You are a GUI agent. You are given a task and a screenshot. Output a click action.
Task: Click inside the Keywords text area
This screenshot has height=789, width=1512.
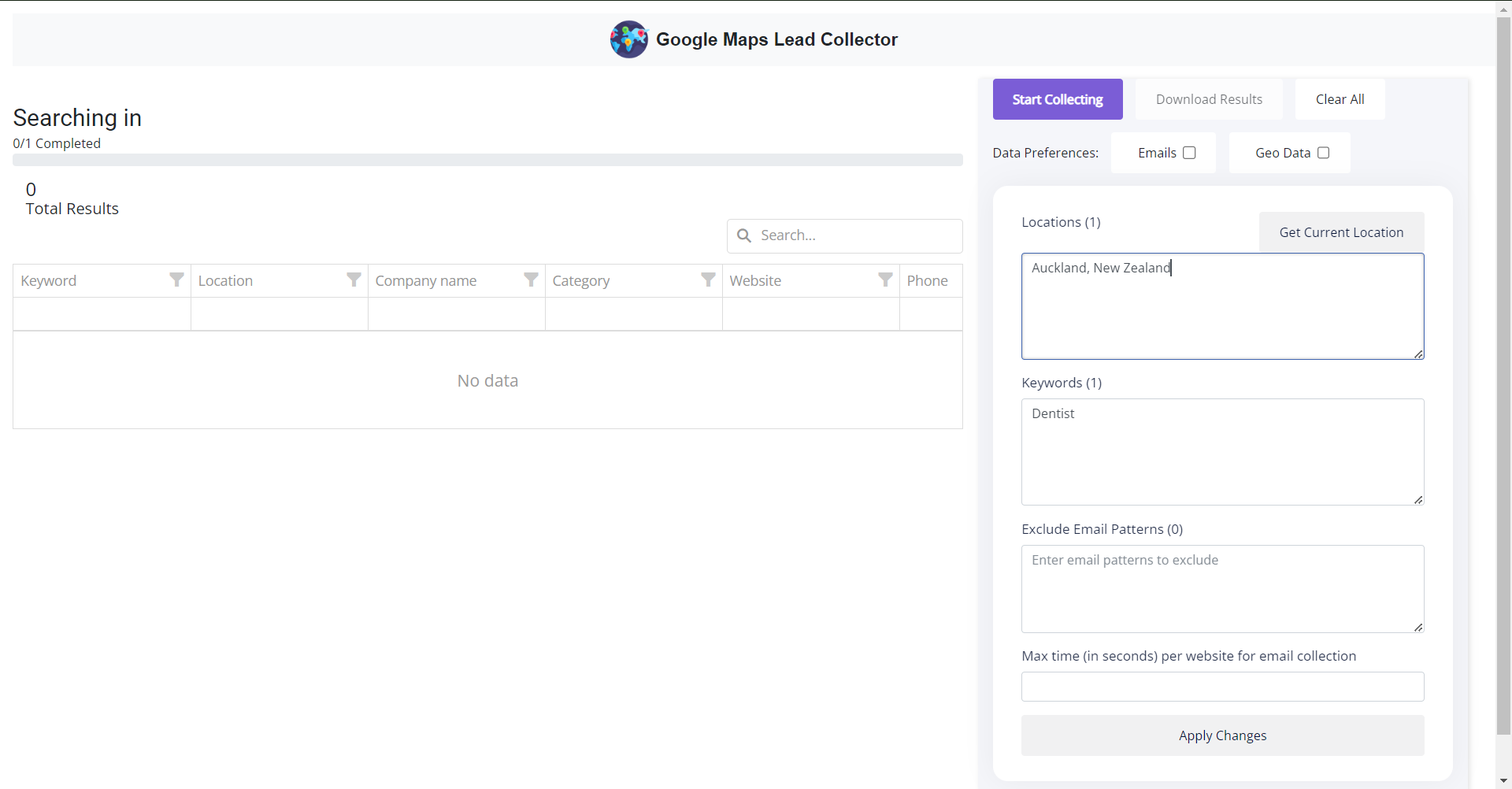click(x=1222, y=452)
